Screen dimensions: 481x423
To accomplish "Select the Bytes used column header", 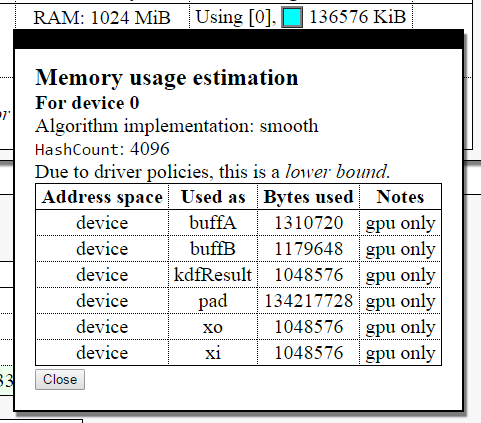I will coord(308,197).
